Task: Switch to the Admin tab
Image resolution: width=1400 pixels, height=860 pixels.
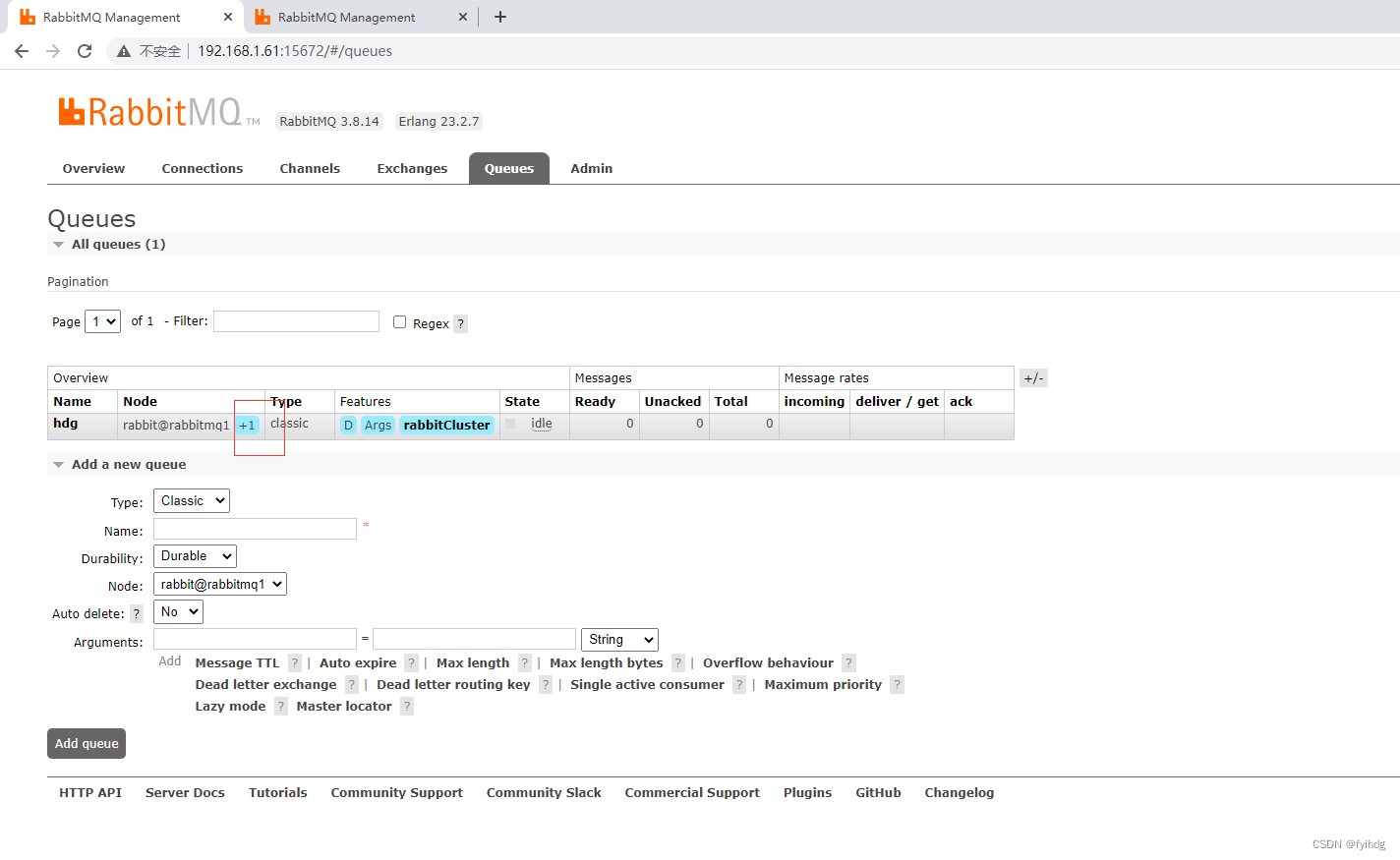Action: [x=592, y=169]
